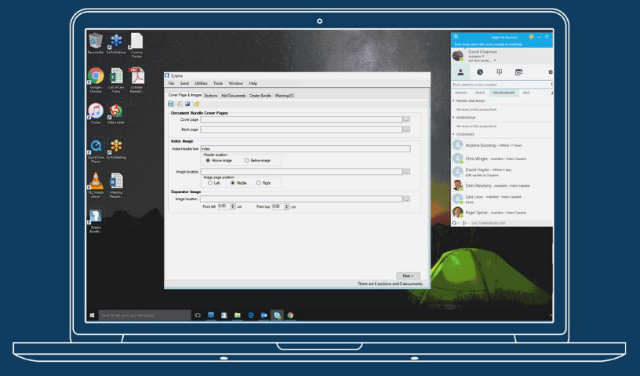Click the Next button
The width and height of the screenshot is (640, 376).
tap(408, 276)
